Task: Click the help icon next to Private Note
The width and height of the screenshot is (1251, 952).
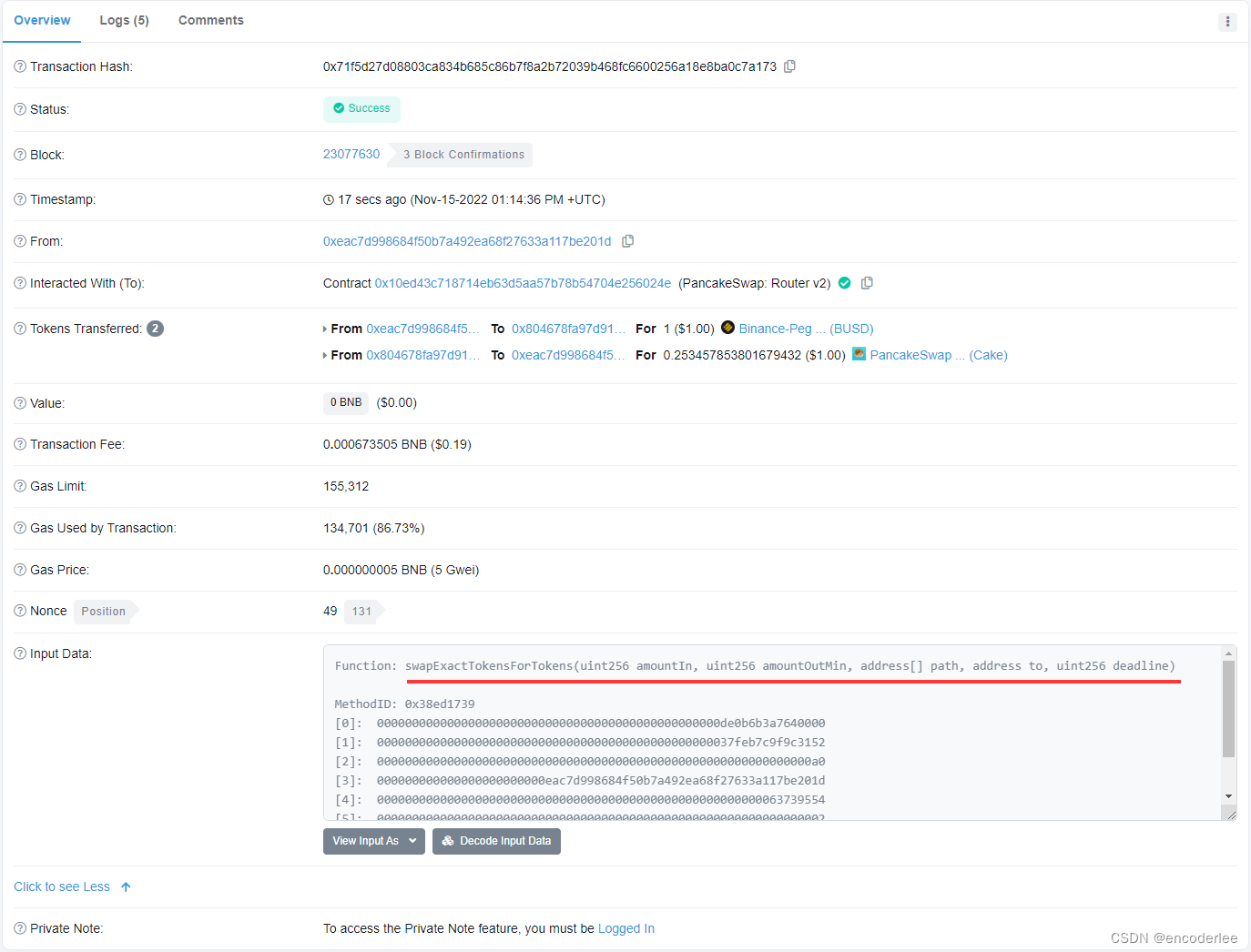Action: coord(20,928)
